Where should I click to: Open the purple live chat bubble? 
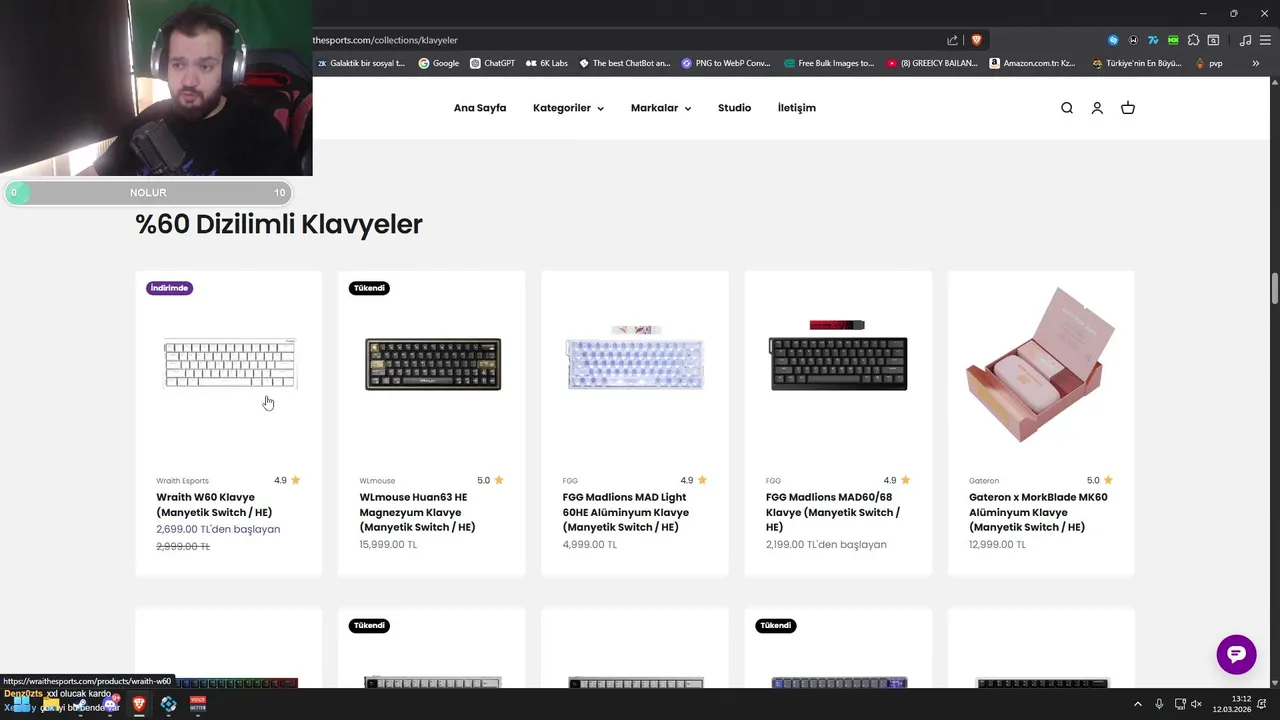tap(1236, 654)
